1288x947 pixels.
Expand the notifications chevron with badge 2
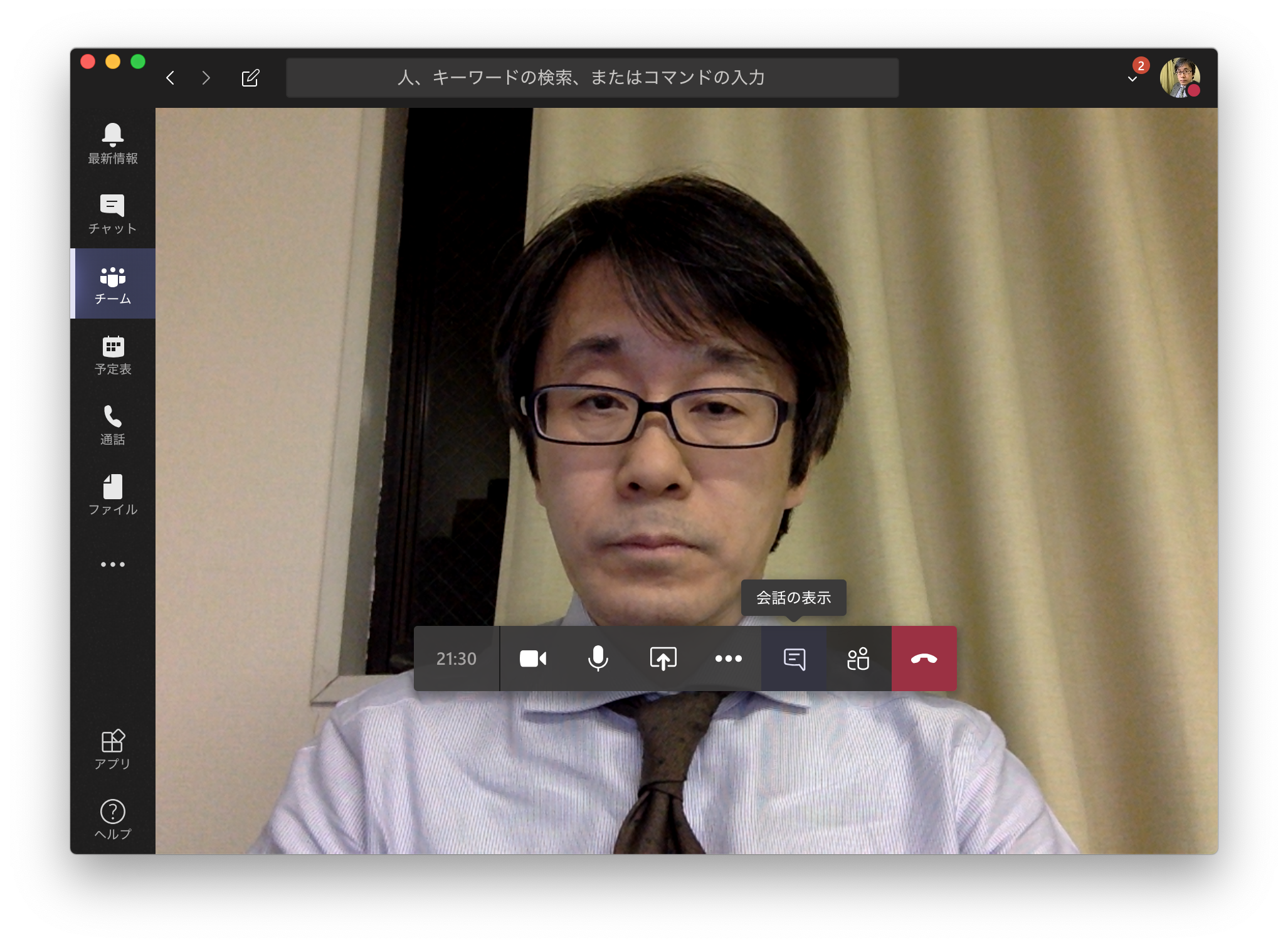1132,78
